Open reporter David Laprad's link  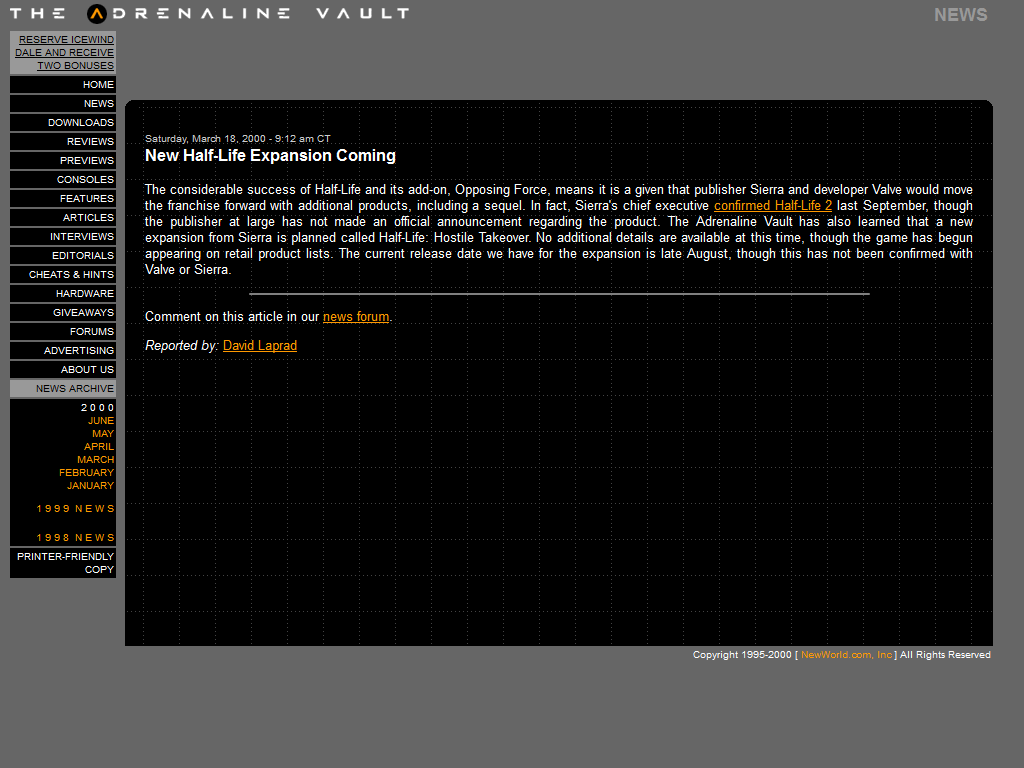260,345
